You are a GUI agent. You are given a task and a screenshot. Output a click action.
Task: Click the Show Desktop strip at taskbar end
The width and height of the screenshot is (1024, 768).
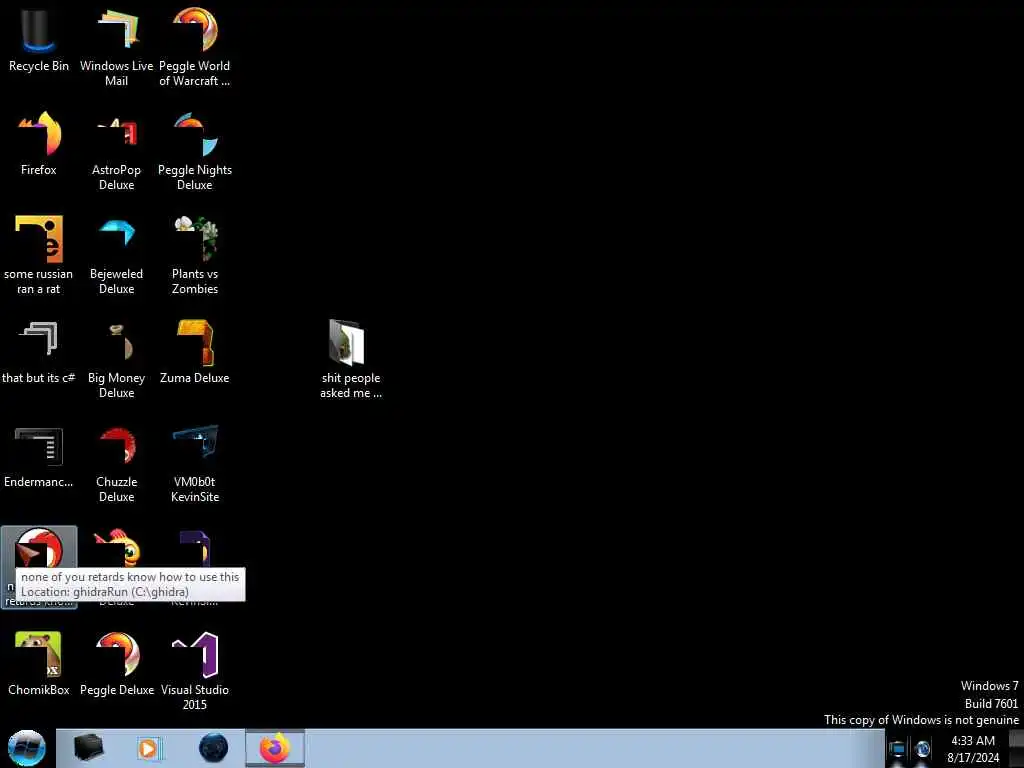(1017, 748)
